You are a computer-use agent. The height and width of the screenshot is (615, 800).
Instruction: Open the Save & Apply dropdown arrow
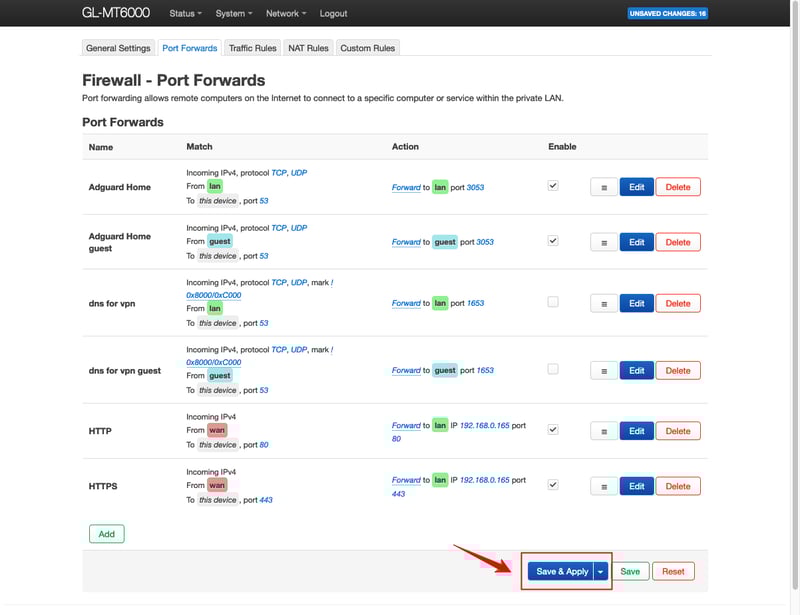[x=601, y=571]
